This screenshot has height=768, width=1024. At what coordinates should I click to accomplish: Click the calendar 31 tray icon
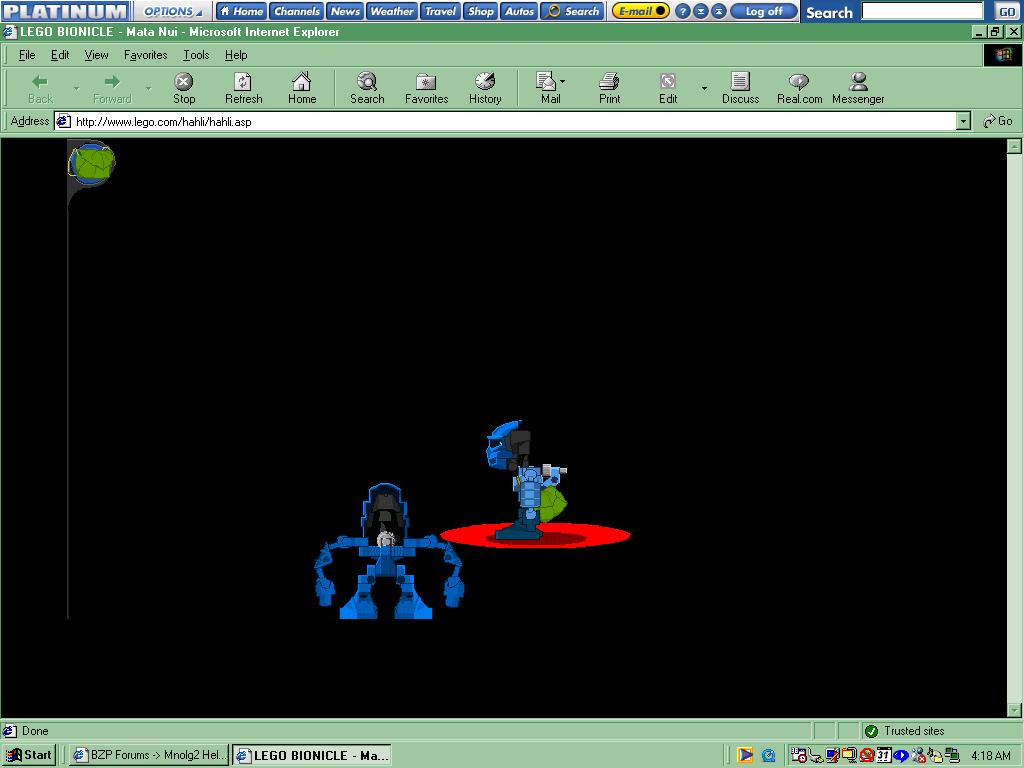[884, 756]
